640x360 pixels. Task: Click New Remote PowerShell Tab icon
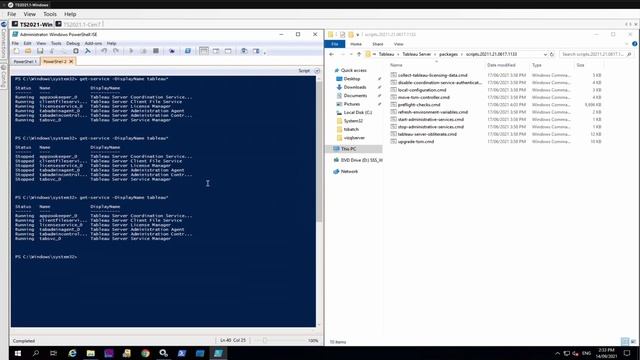(171, 51)
